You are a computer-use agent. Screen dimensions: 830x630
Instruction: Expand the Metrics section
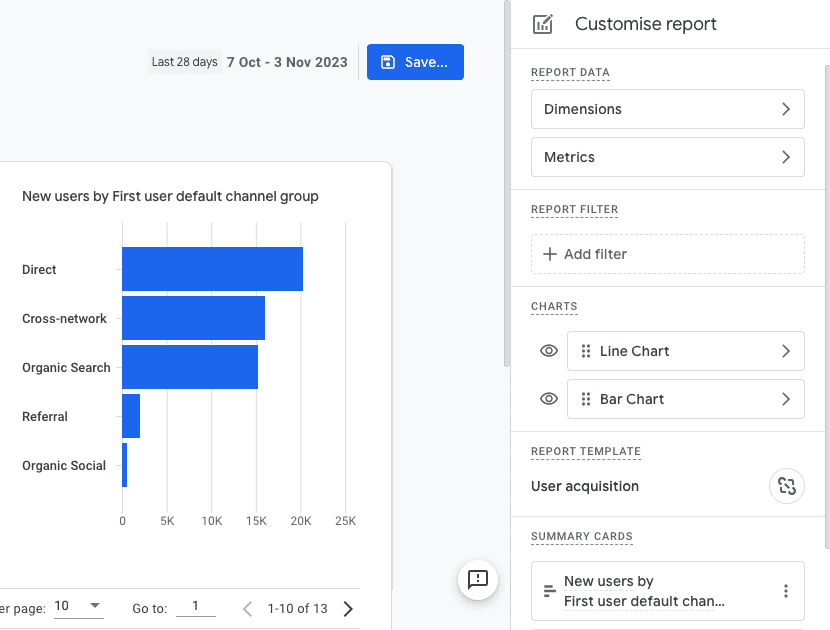pos(667,157)
